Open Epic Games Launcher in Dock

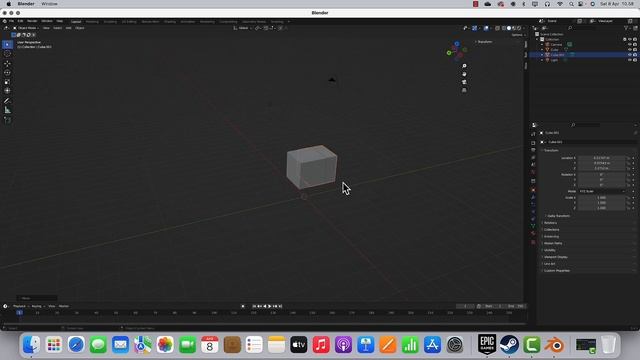point(487,345)
